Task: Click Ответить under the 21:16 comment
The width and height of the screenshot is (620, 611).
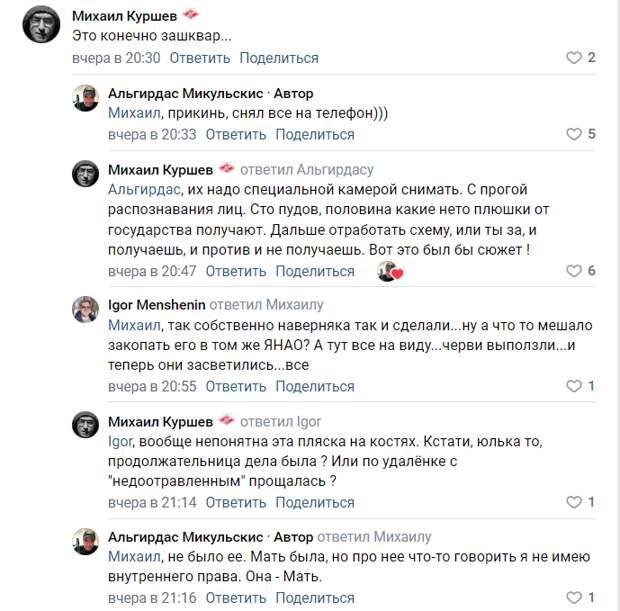Action: [236, 598]
